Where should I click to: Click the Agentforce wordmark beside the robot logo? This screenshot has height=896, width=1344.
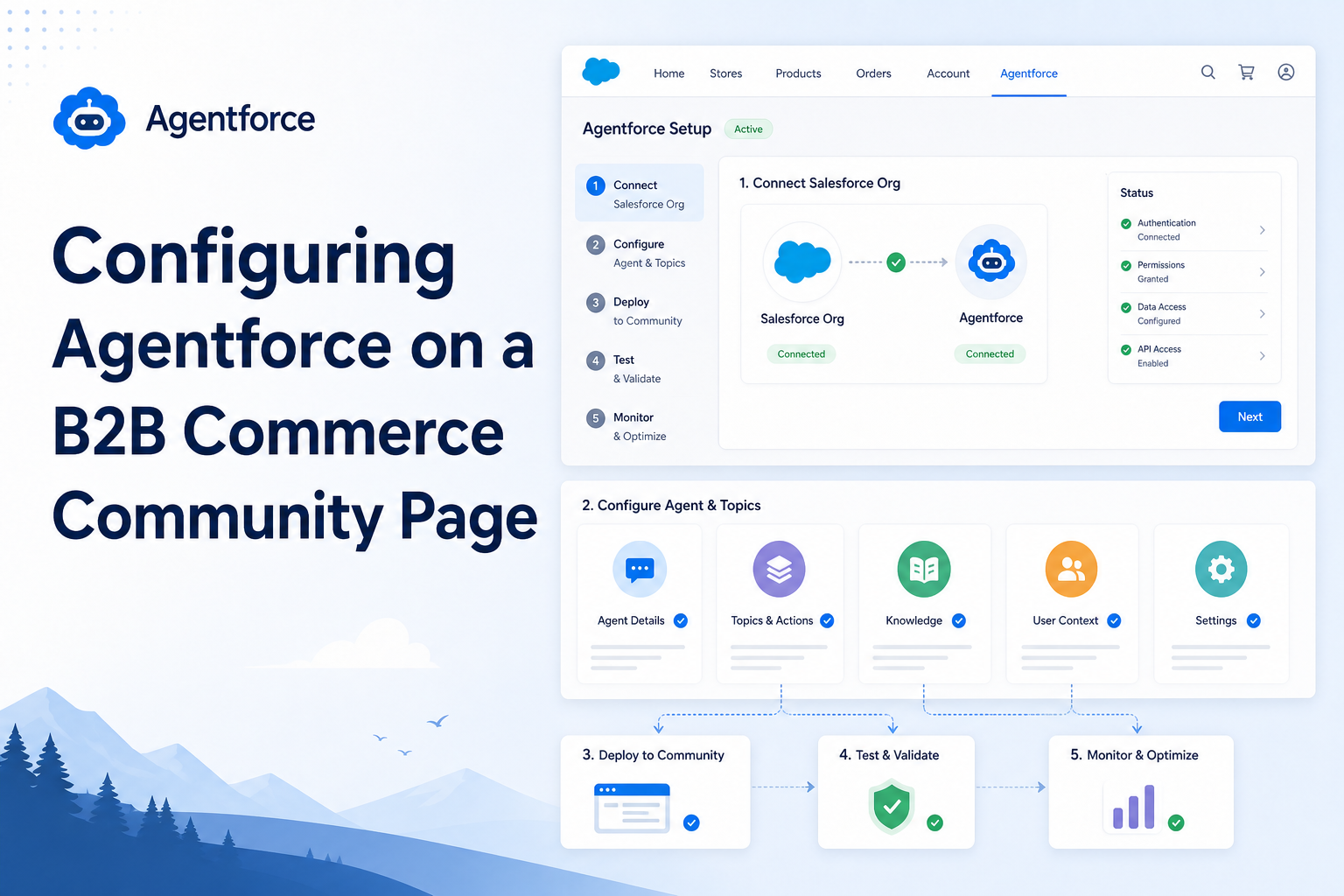coord(231,119)
